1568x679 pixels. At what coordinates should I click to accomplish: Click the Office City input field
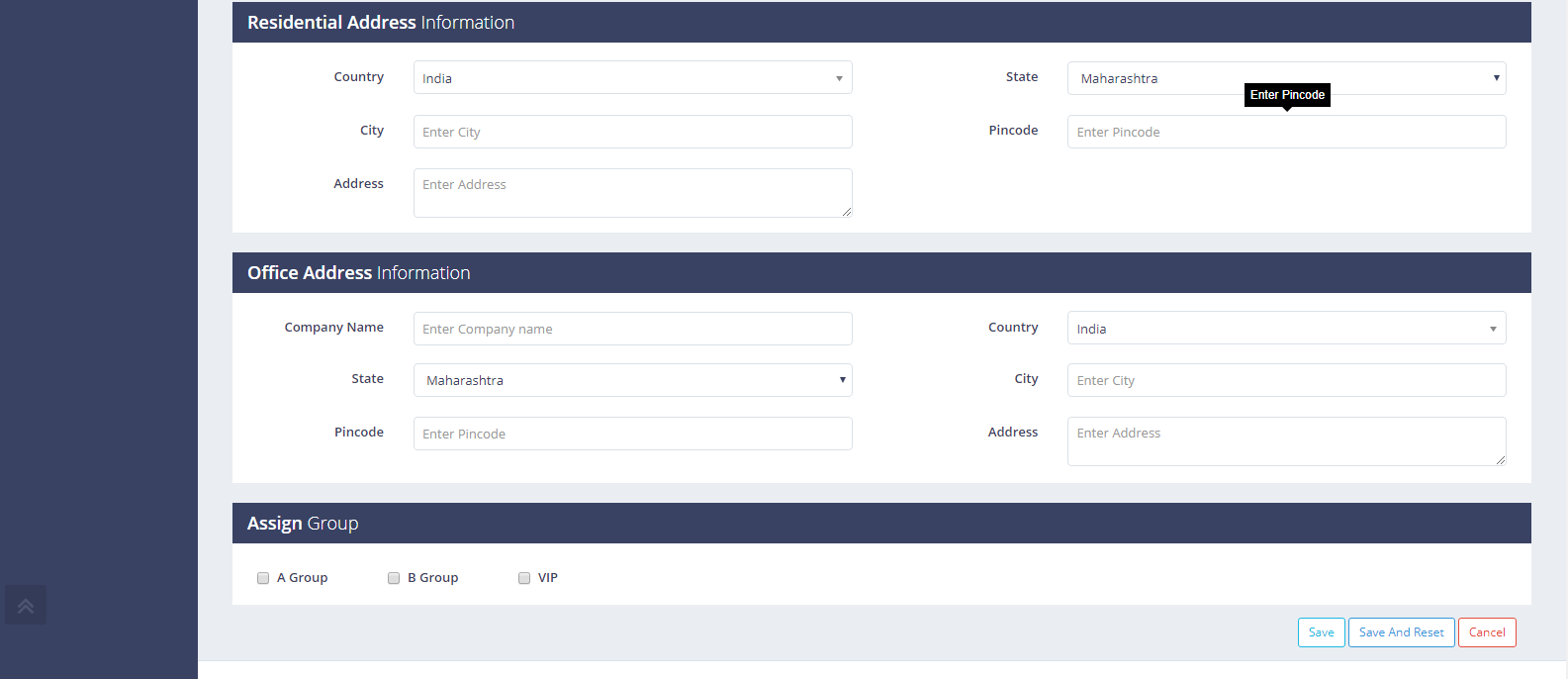[1286, 380]
